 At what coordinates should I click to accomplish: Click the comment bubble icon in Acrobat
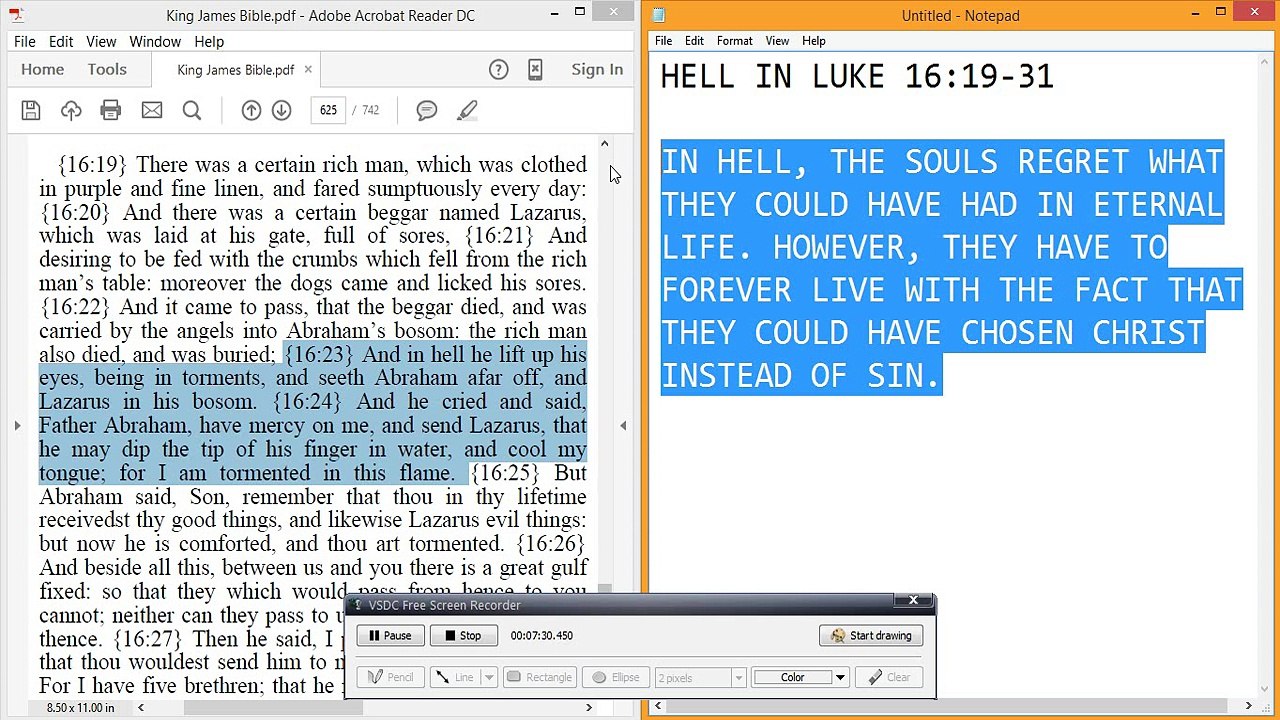click(x=427, y=111)
